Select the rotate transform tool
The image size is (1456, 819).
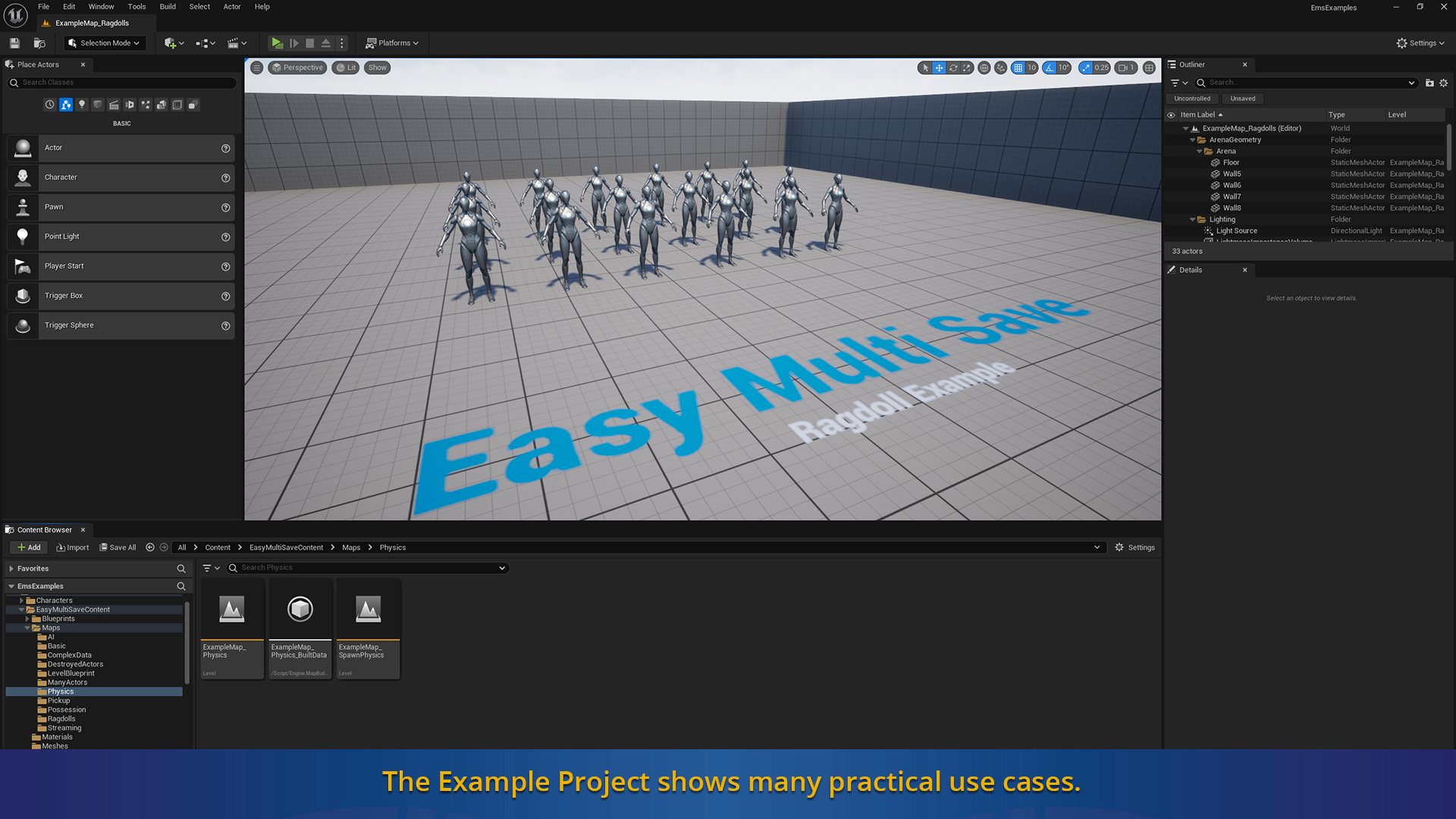pyautogui.click(x=953, y=67)
